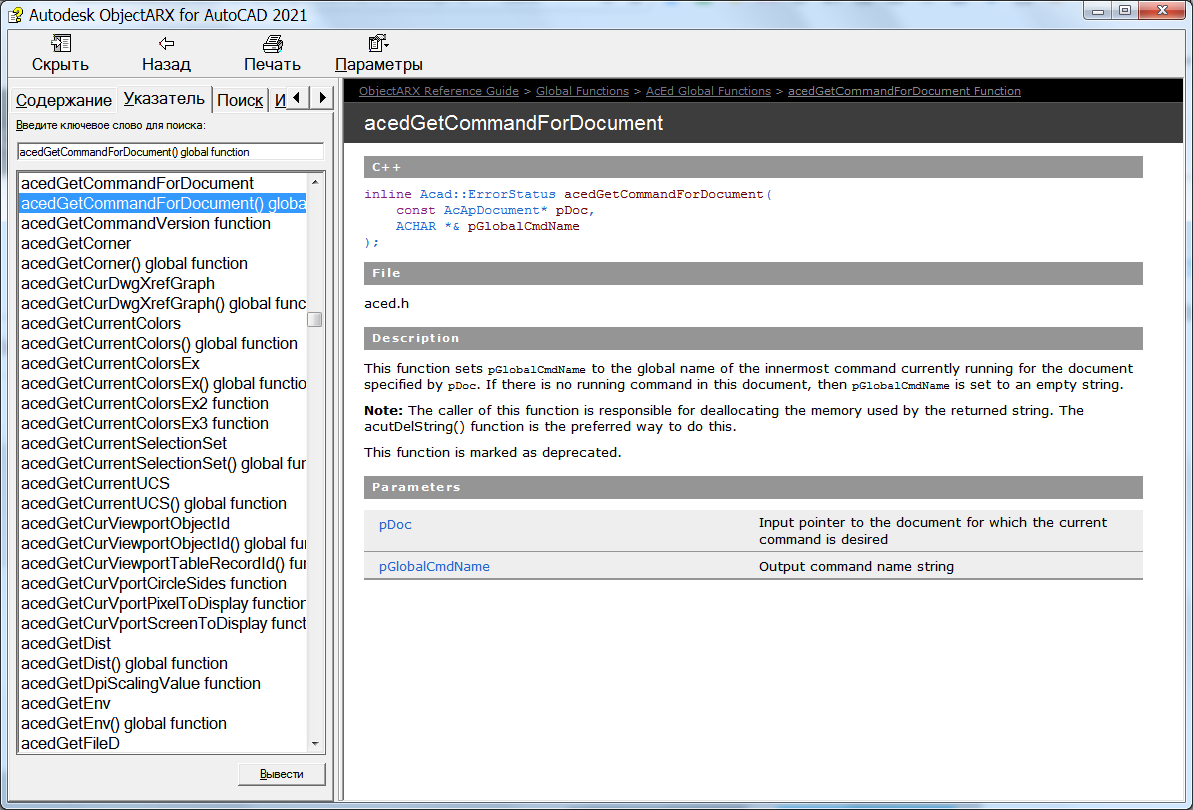Select the acedGetEnv entry
1193x810 pixels.
[x=163, y=704]
